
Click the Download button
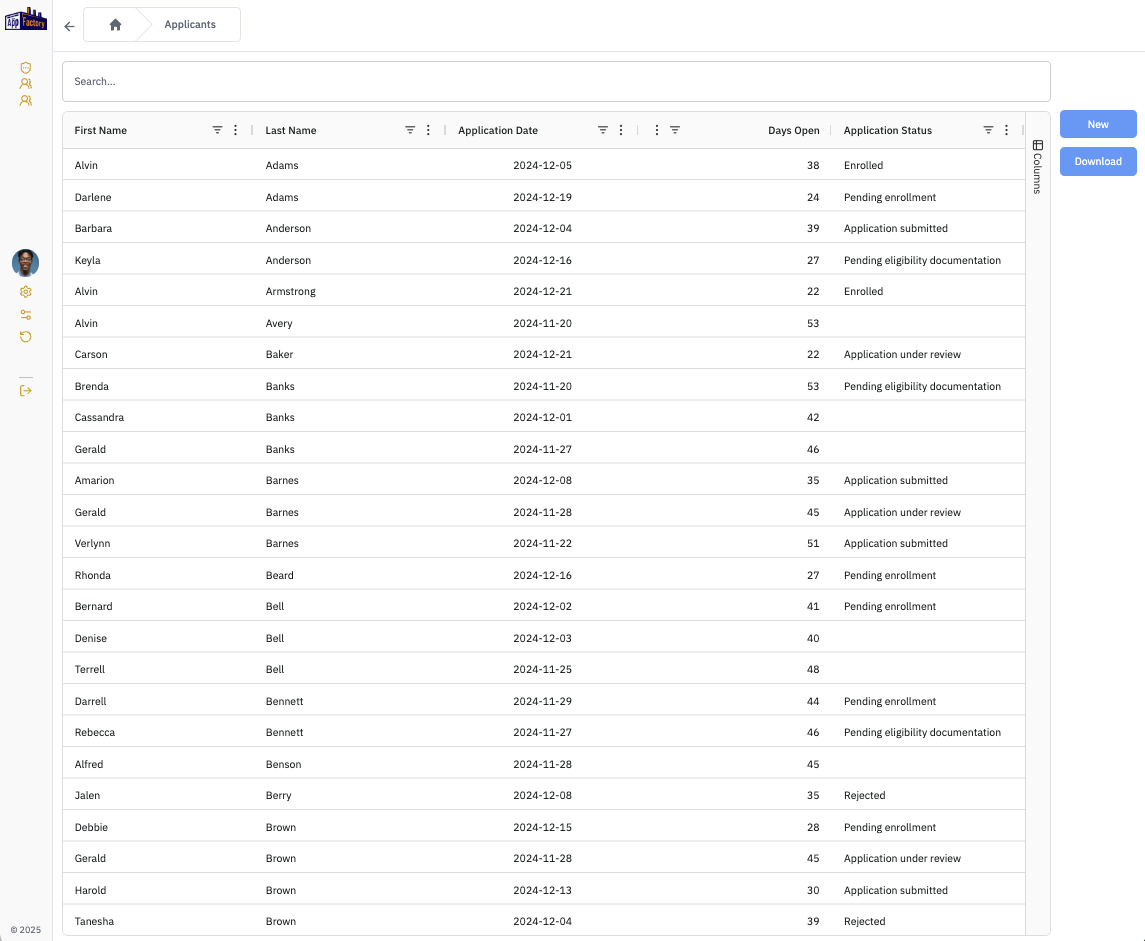coord(1097,161)
